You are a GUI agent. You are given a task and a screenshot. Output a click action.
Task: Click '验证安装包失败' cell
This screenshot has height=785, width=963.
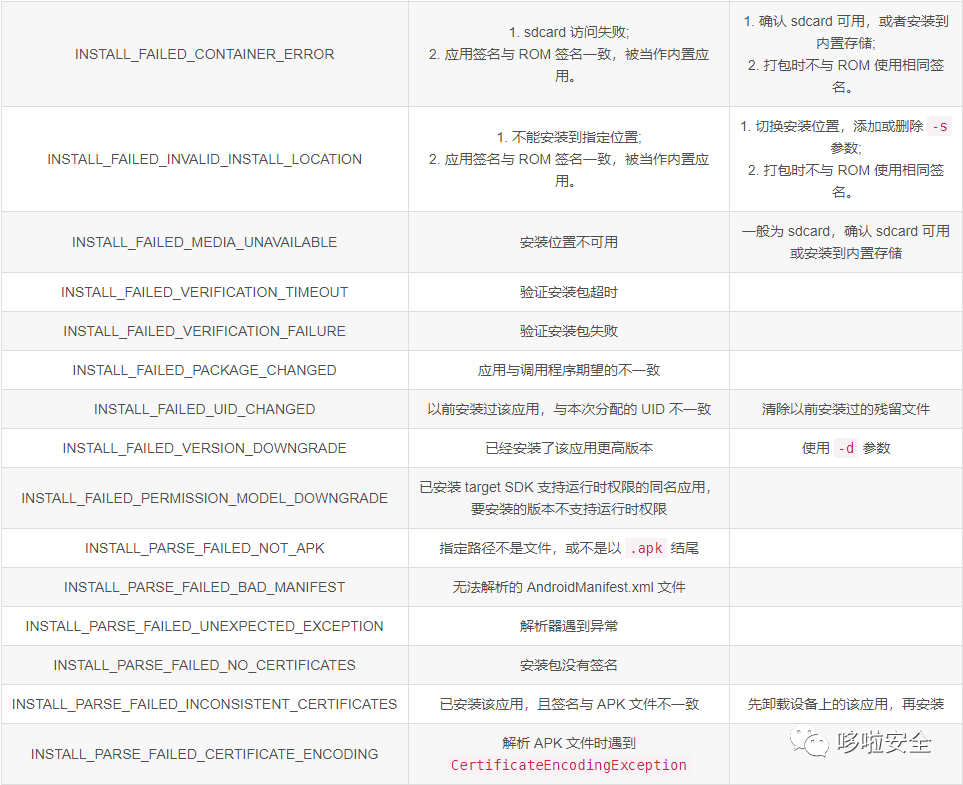click(569, 331)
